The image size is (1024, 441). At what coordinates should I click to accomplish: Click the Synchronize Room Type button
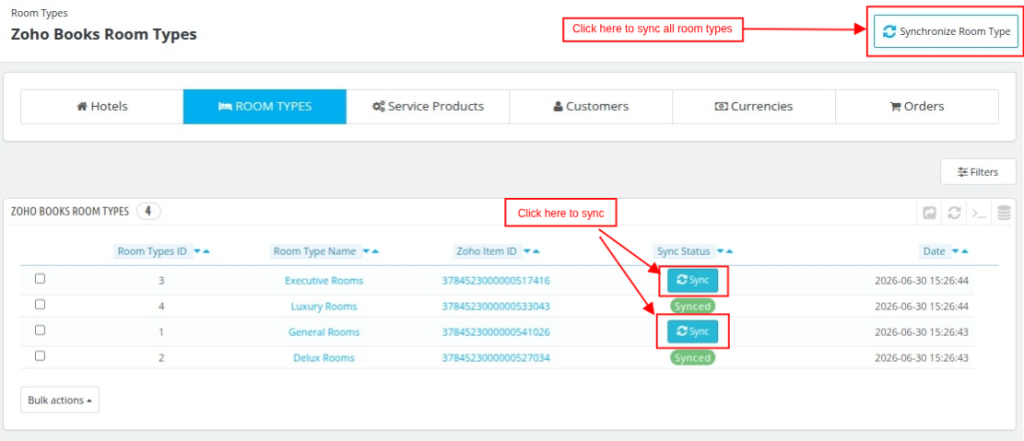(946, 31)
